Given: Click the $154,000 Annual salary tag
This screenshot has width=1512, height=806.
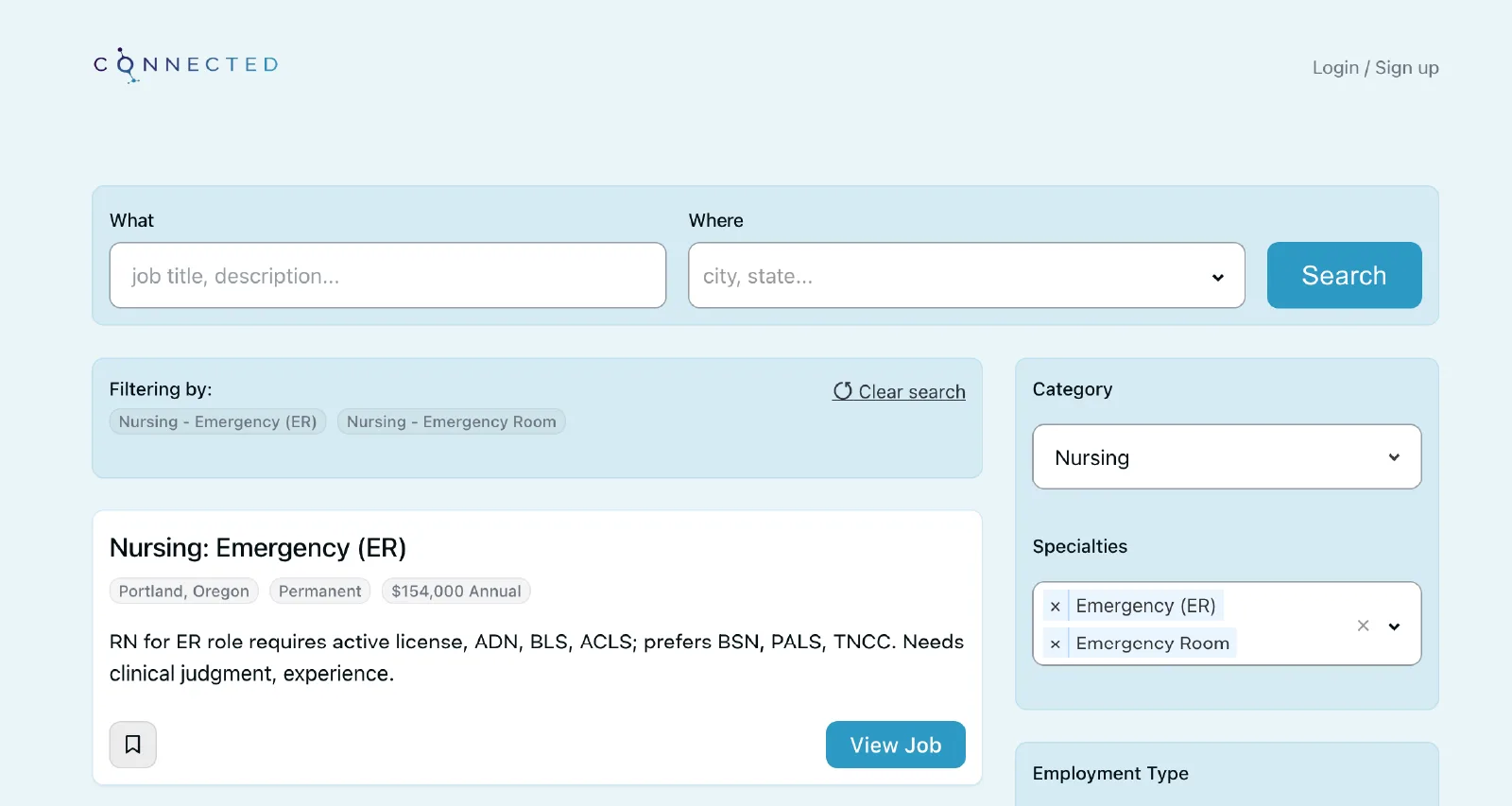Looking at the screenshot, I should coord(455,592).
